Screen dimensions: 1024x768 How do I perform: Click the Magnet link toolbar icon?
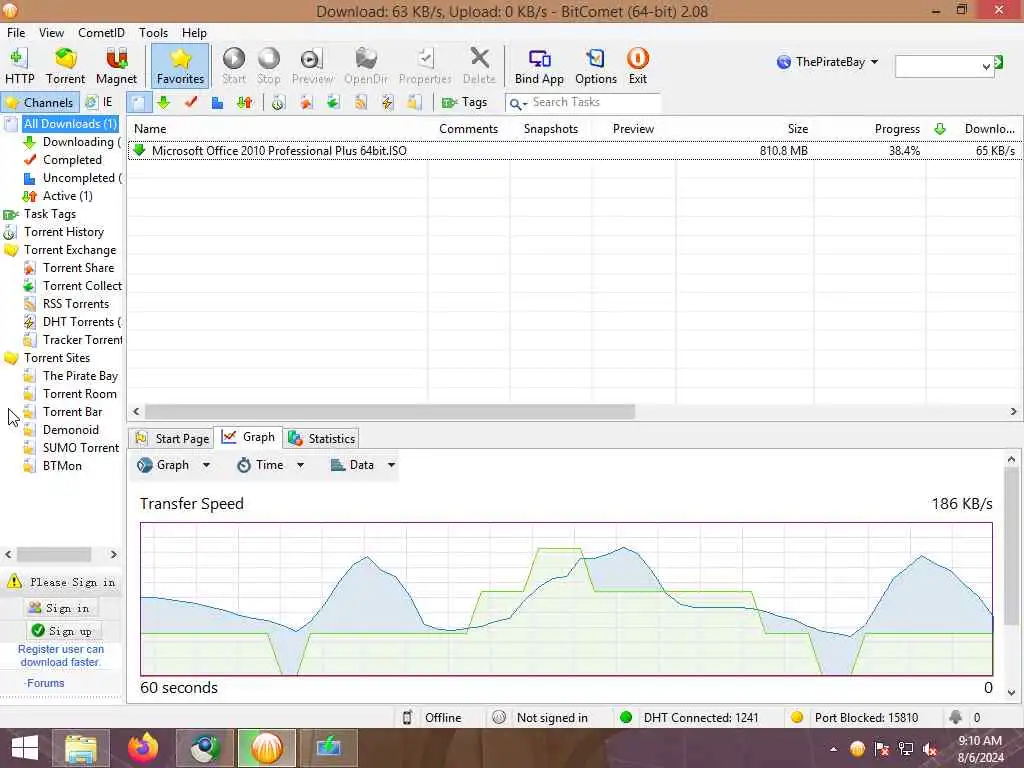pos(116,66)
